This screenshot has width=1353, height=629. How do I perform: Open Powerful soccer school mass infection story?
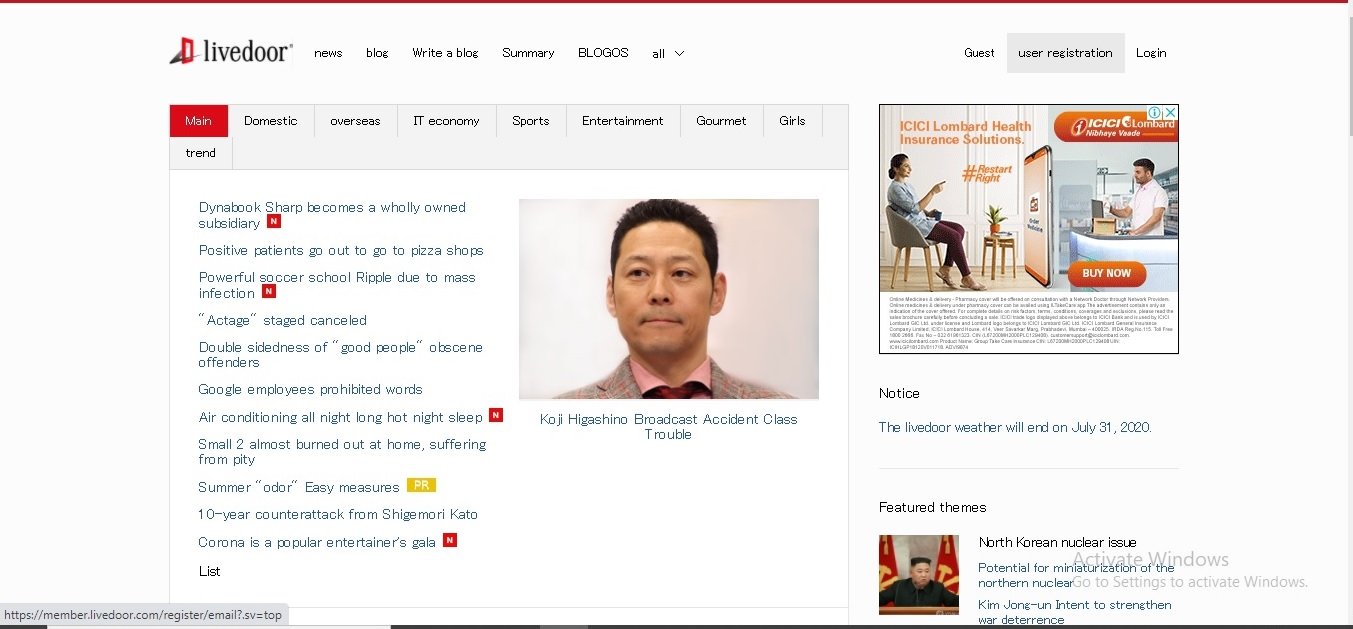point(337,285)
